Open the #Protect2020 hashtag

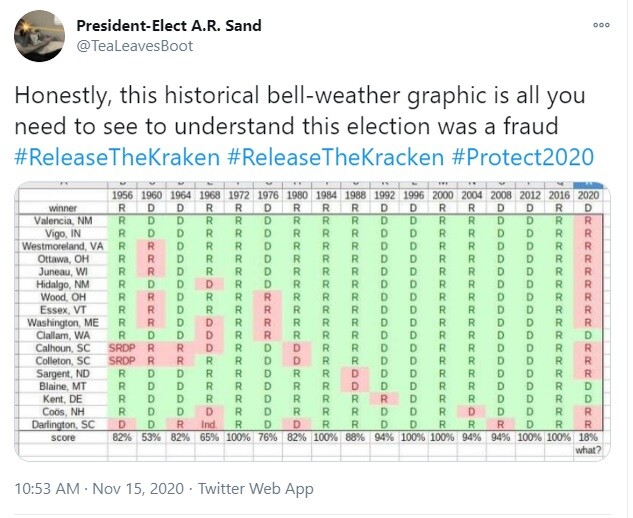(x=523, y=159)
